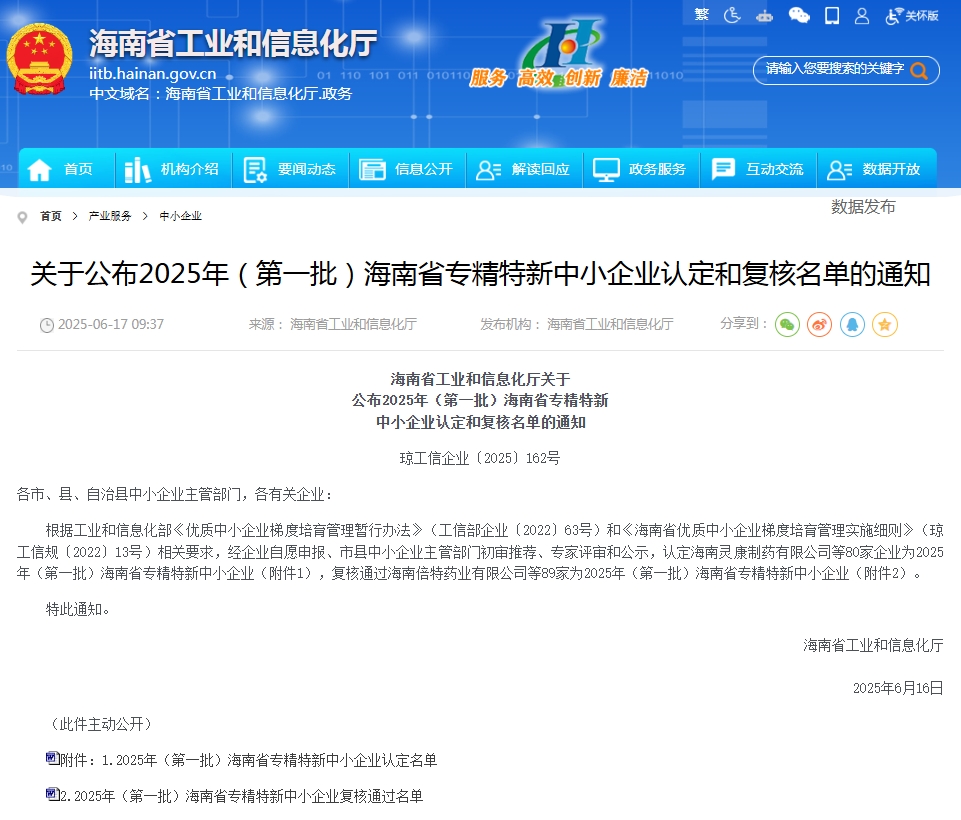Screen dimensions: 961x820
Task: Open 机构介绍 navigation menu
Action: (x=173, y=169)
